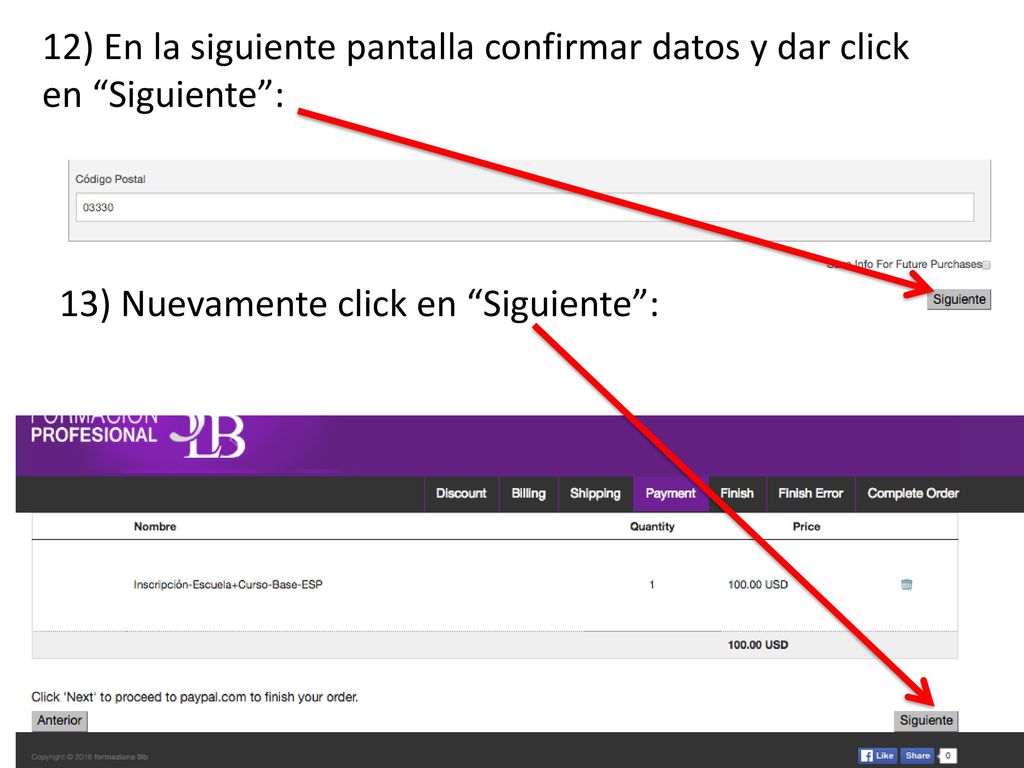Click the LB Formación Profesional logo
The height and width of the screenshot is (768, 1024).
(138, 436)
